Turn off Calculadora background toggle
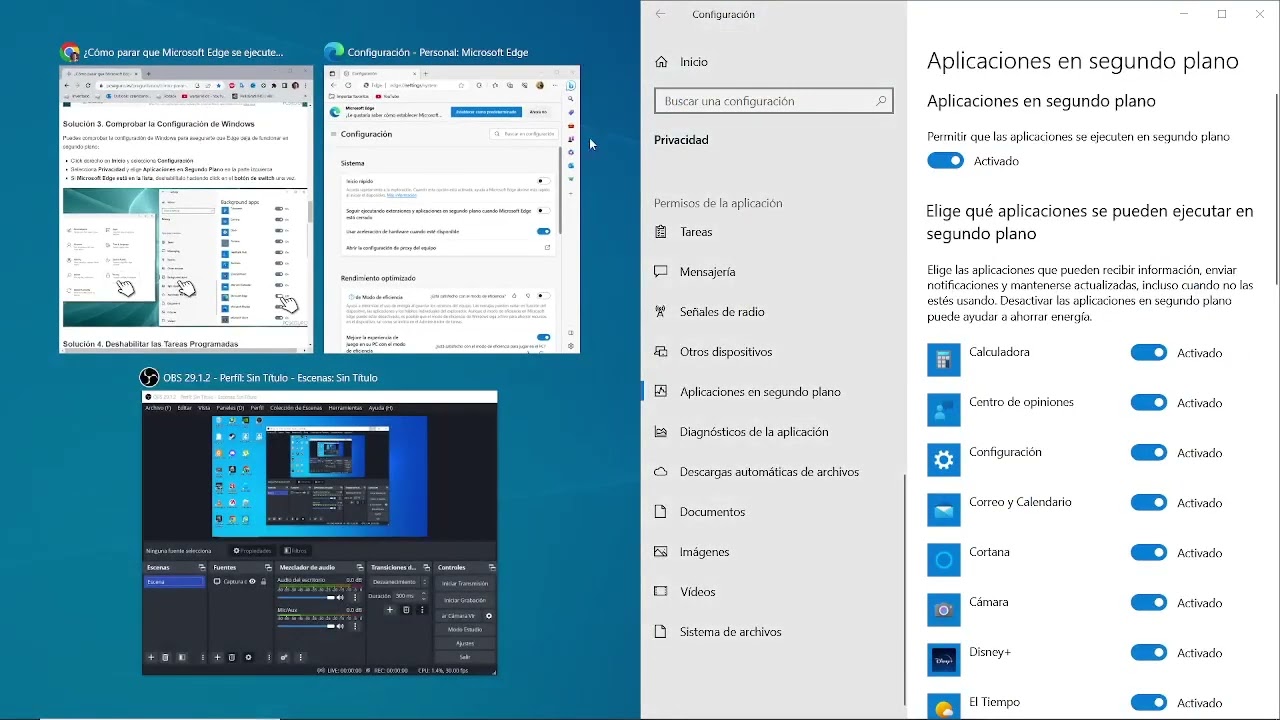The width and height of the screenshot is (1280, 720). 1149,353
